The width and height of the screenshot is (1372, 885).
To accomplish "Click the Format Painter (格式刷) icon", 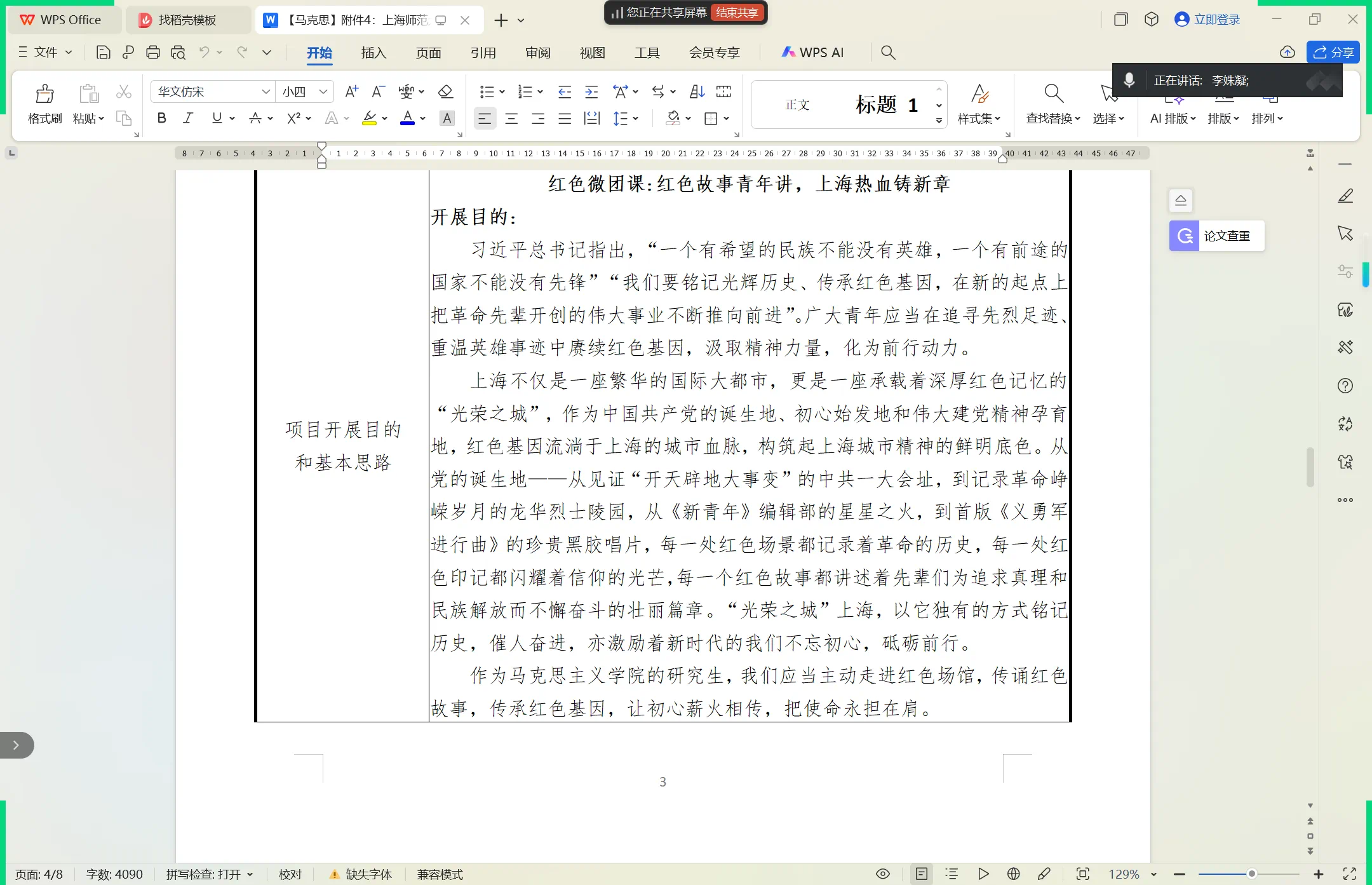I will [x=44, y=104].
